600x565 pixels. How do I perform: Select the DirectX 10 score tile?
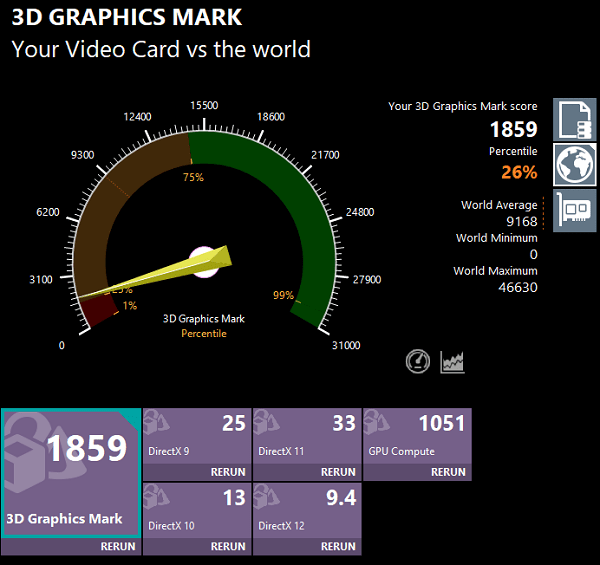197,510
